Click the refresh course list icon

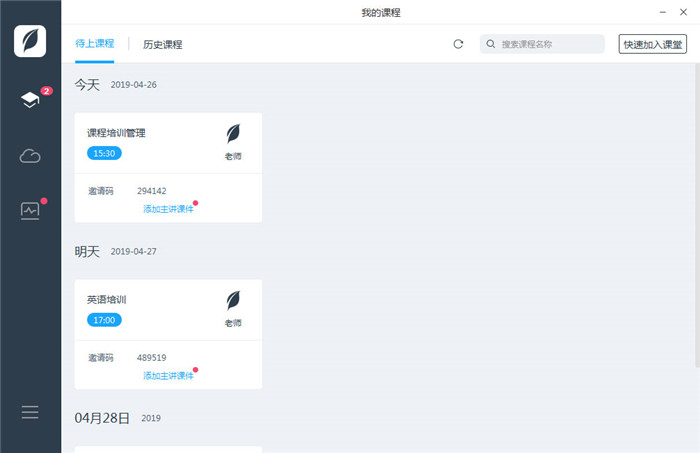[458, 44]
